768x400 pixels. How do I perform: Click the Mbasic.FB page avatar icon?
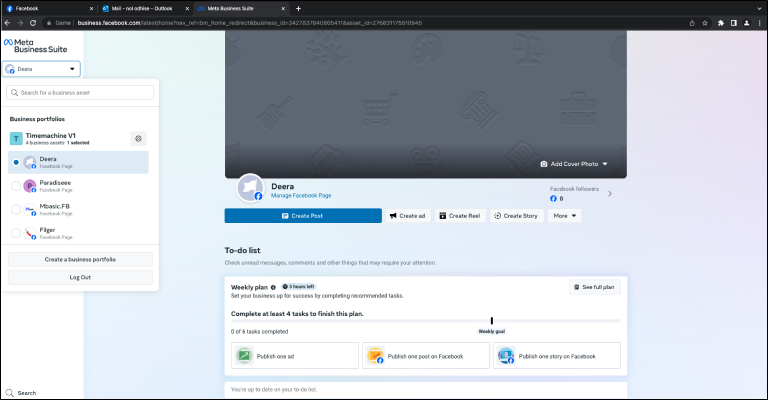pos(30,209)
